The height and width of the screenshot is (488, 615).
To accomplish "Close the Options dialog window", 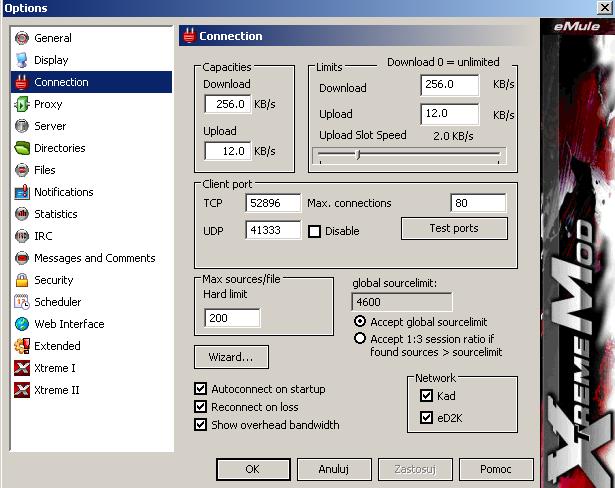I will [x=604, y=7].
